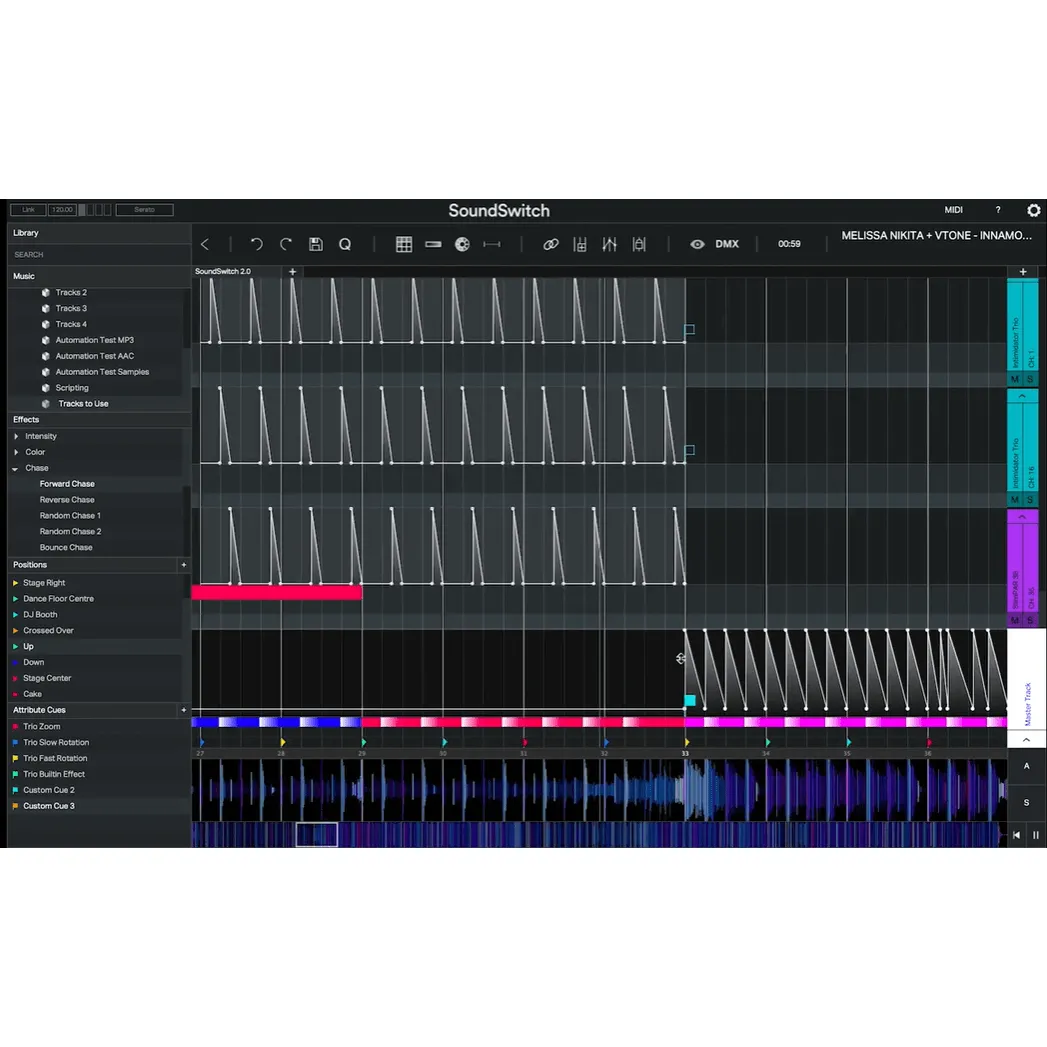Click the Q quantize icon

point(345,244)
